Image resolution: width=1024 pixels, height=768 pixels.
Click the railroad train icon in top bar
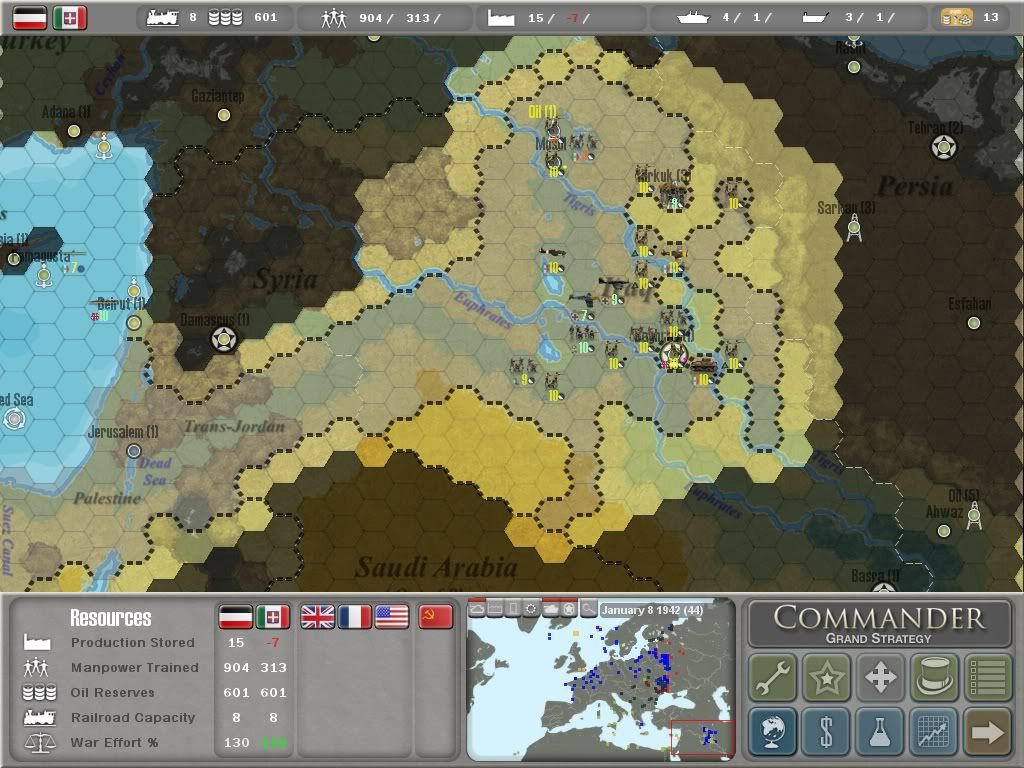pos(163,18)
